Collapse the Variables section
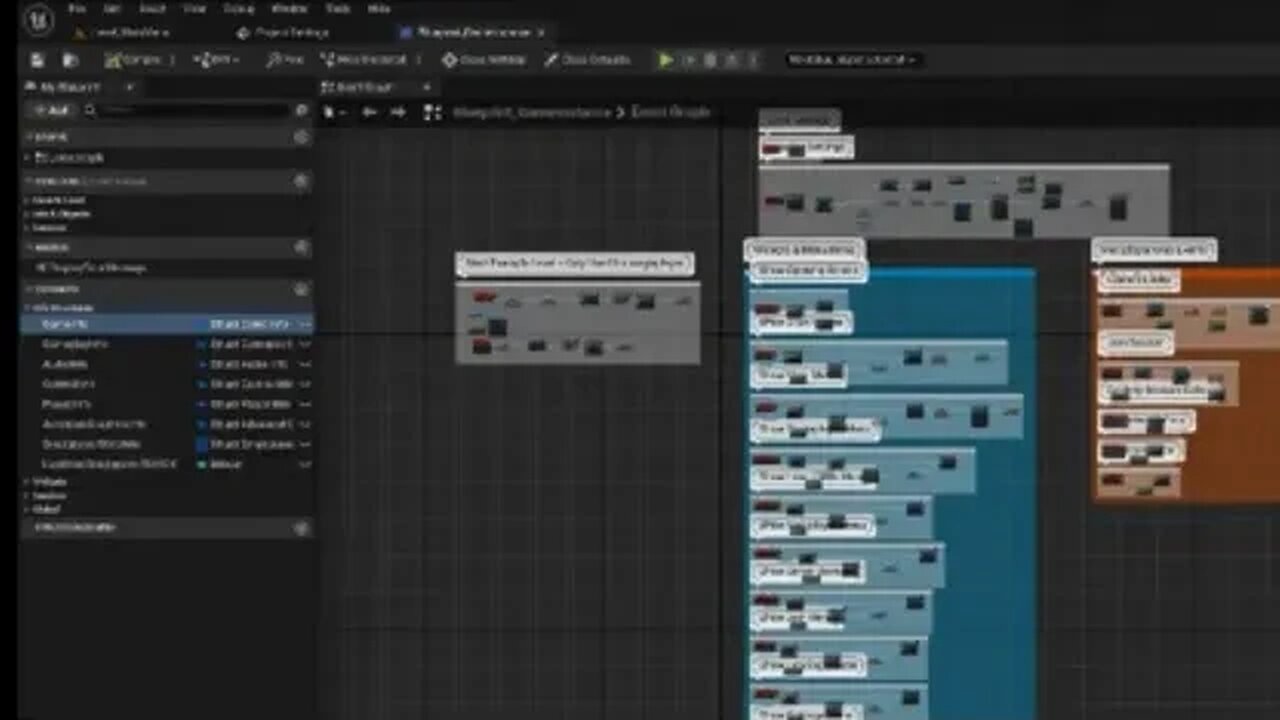This screenshot has width=1280, height=720. pyautogui.click(x=28, y=289)
